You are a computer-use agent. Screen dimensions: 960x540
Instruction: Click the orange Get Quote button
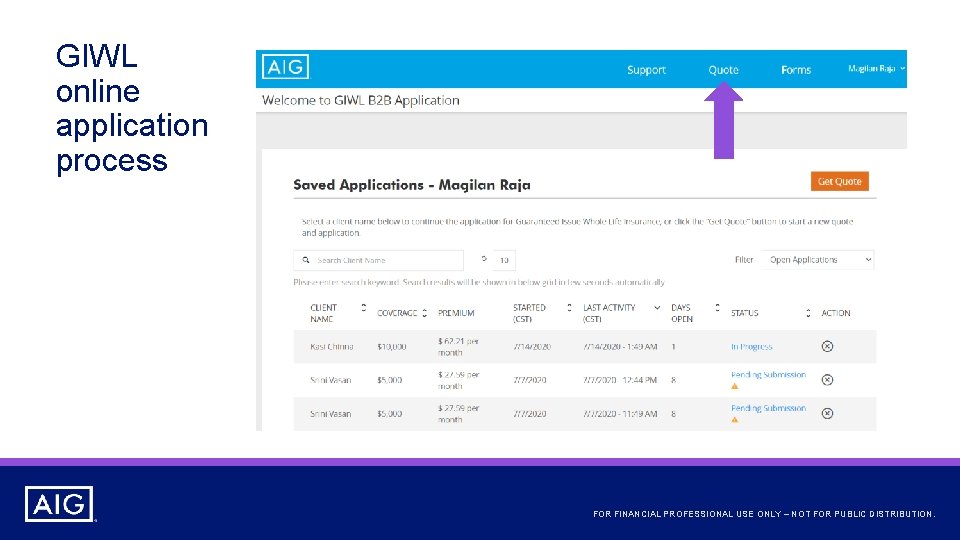click(x=839, y=181)
